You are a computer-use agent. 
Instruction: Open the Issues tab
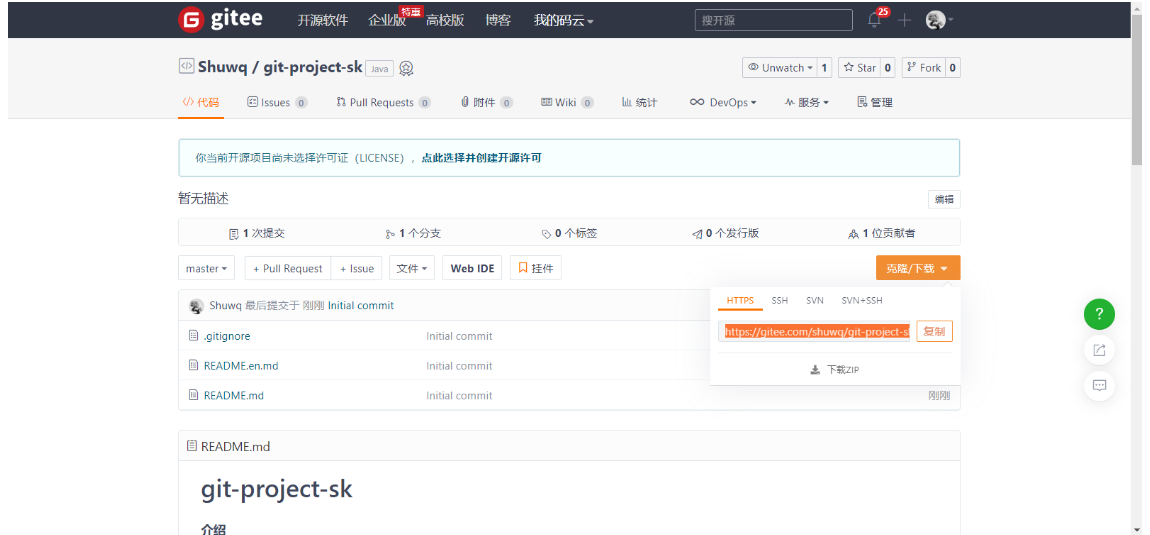(276, 103)
